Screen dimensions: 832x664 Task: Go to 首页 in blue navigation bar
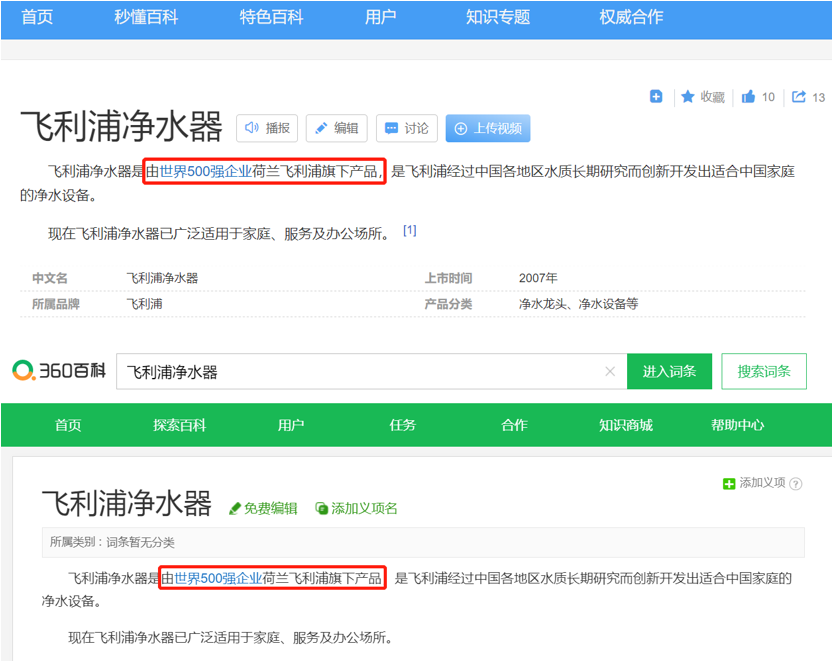pyautogui.click(x=37, y=17)
